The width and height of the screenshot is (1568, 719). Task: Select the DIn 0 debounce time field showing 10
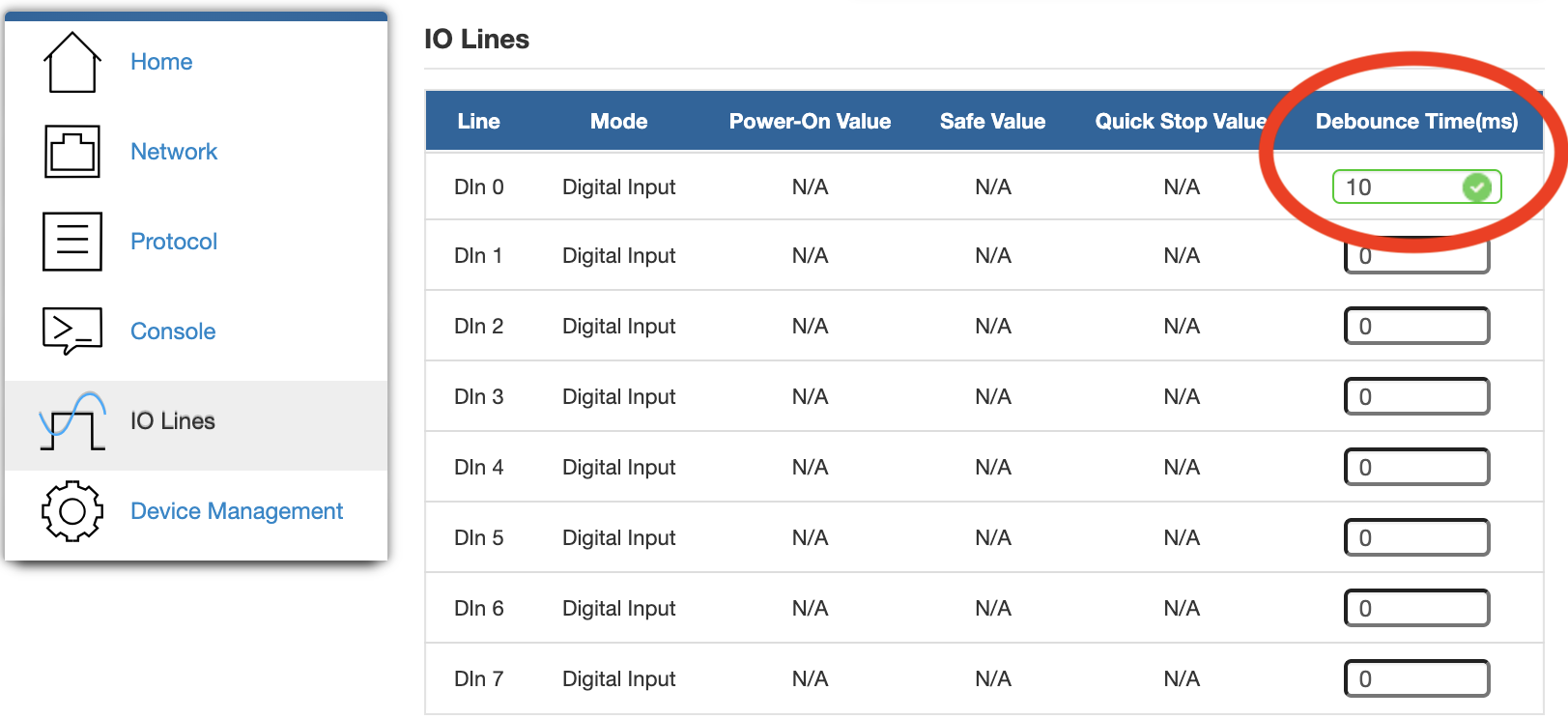1401,187
